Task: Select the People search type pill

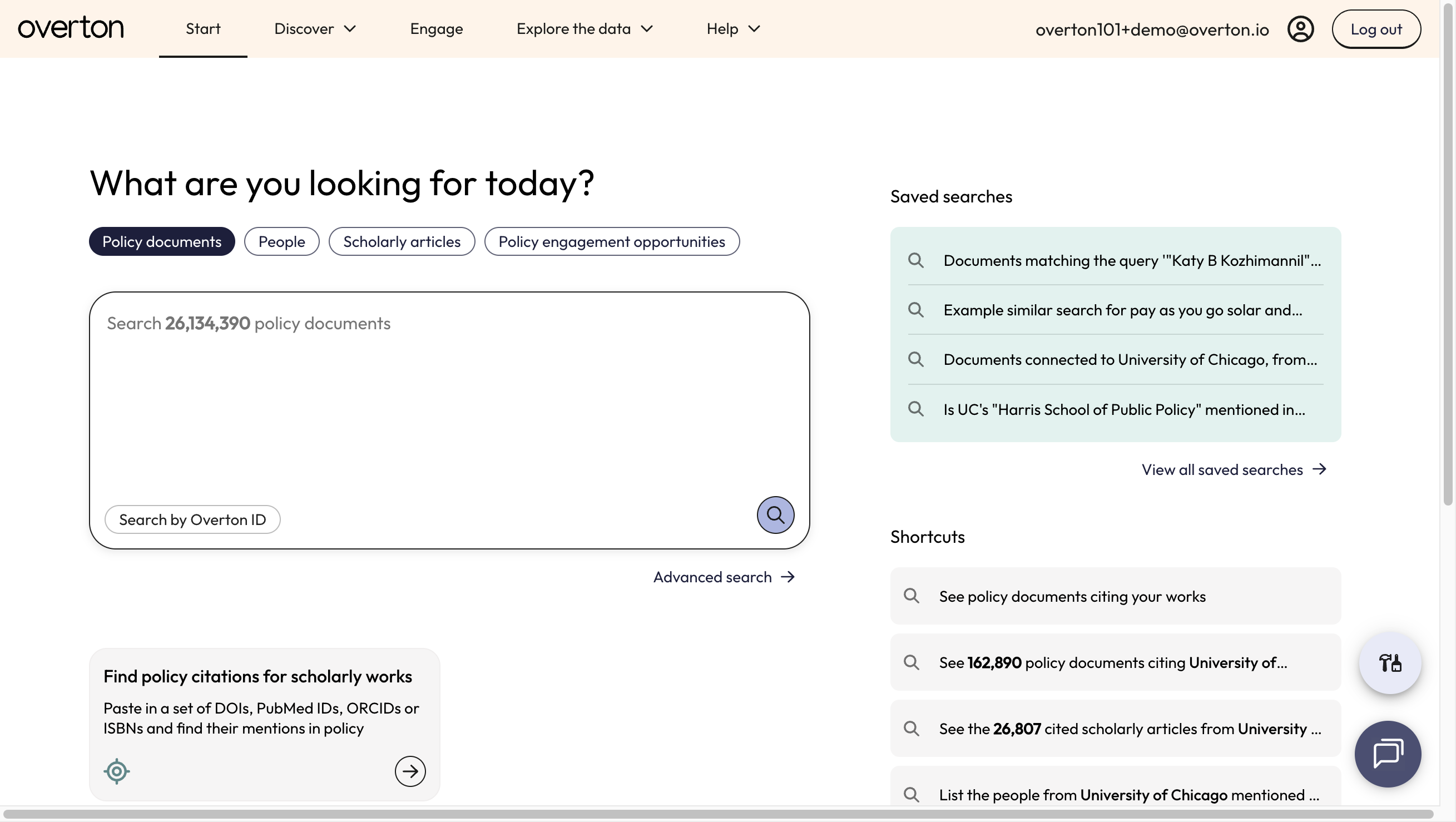Action: 281,241
